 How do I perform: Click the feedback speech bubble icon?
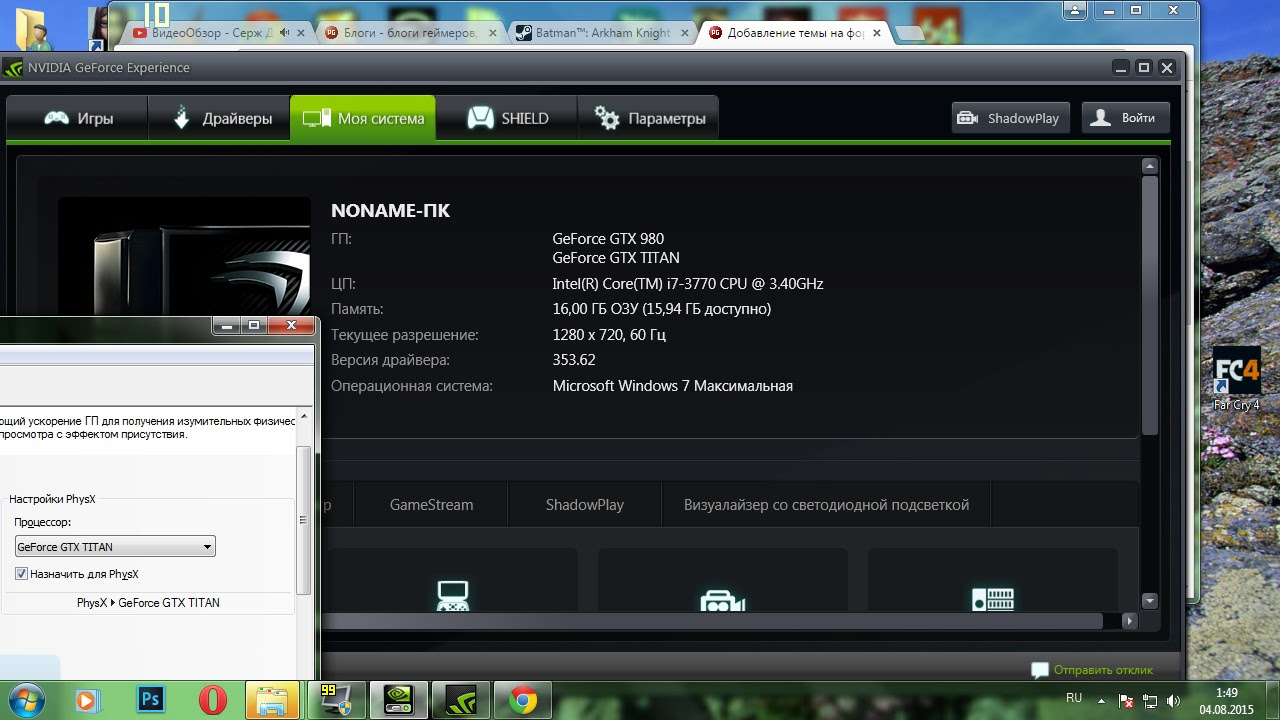point(1040,670)
